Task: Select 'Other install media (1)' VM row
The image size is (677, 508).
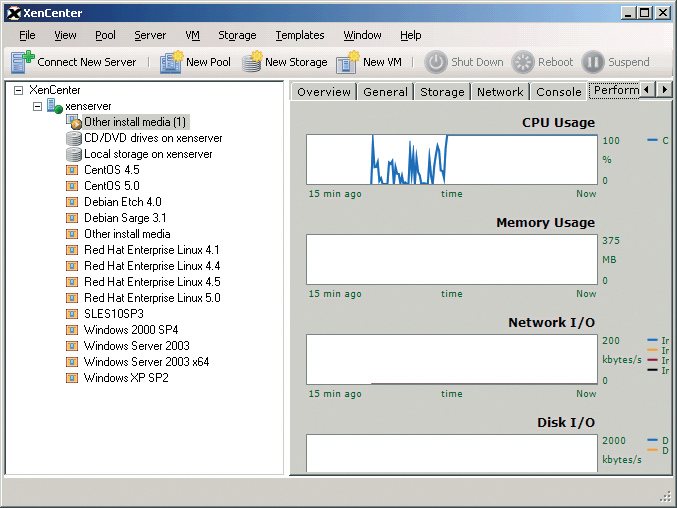Action: pos(135,122)
